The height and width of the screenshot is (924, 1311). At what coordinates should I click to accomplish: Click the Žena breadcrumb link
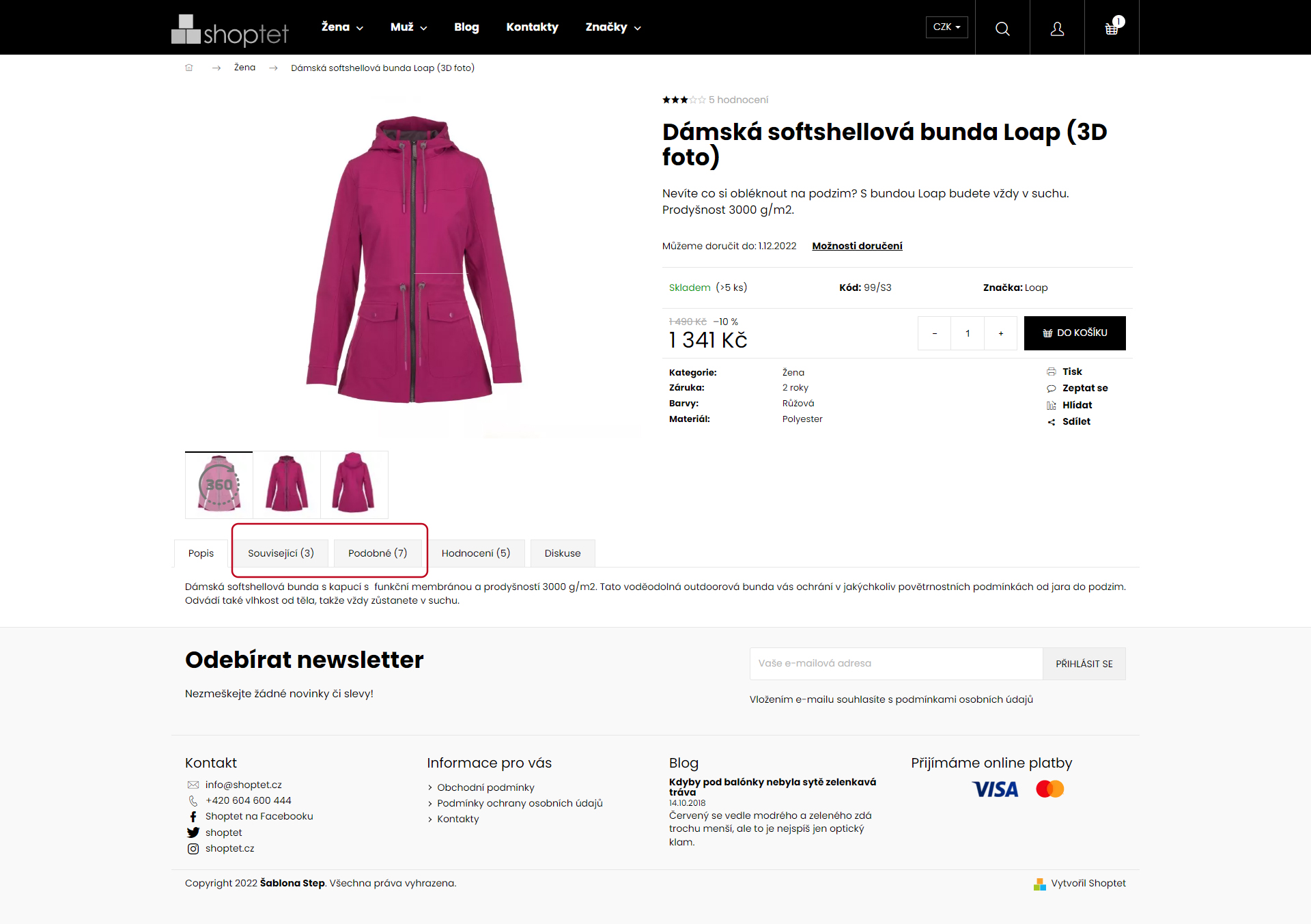click(244, 68)
